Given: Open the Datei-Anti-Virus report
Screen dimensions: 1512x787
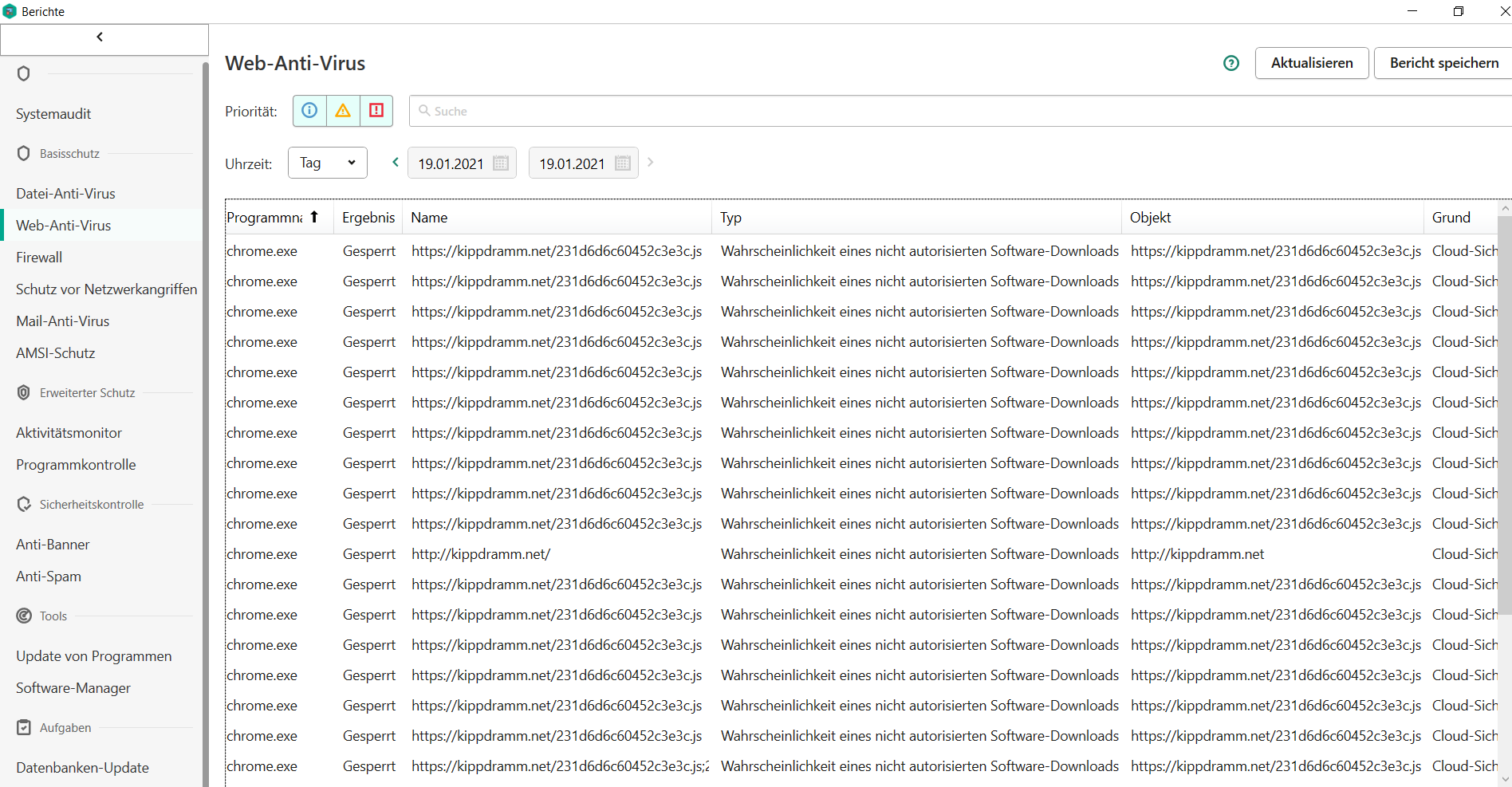Looking at the screenshot, I should (x=65, y=194).
